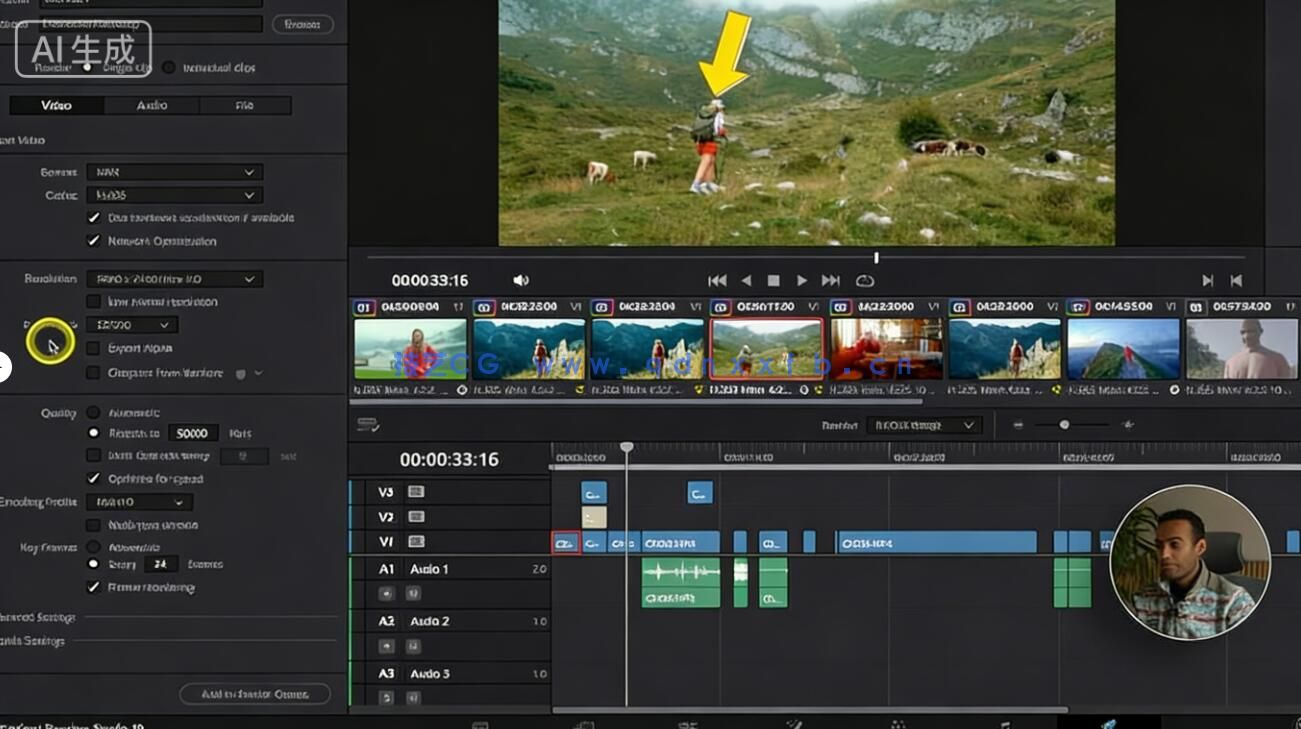1301x729 pixels.
Task: Toggle the Network Optimization checkbox
Action: (x=94, y=240)
